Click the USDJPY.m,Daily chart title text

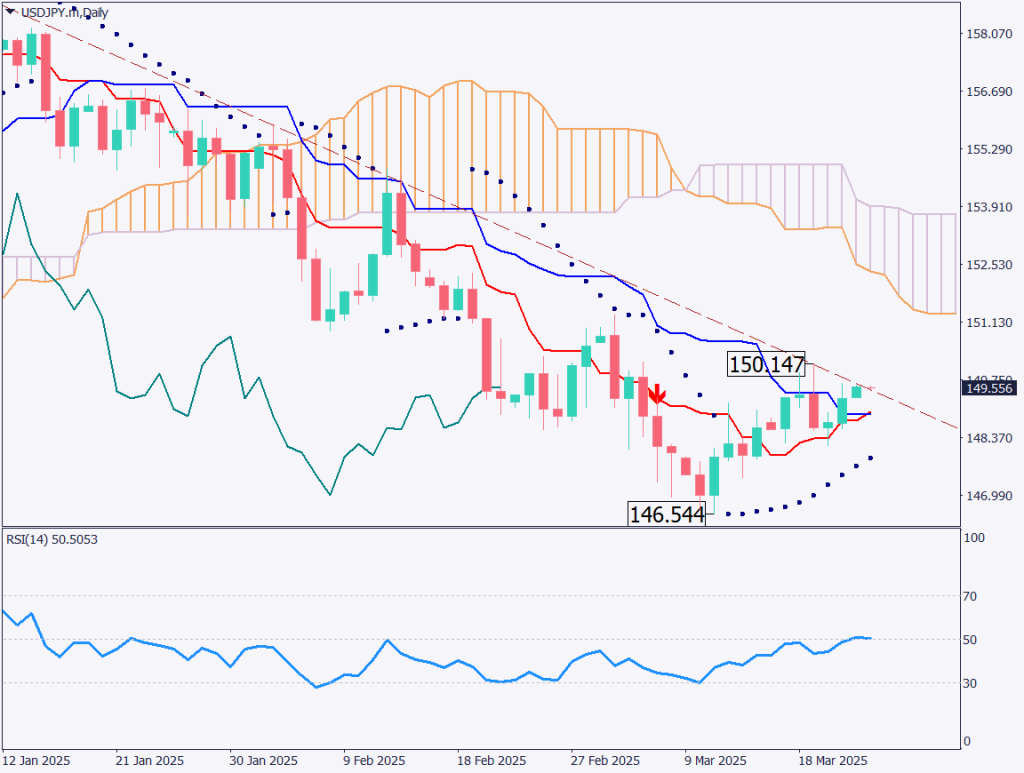click(63, 10)
